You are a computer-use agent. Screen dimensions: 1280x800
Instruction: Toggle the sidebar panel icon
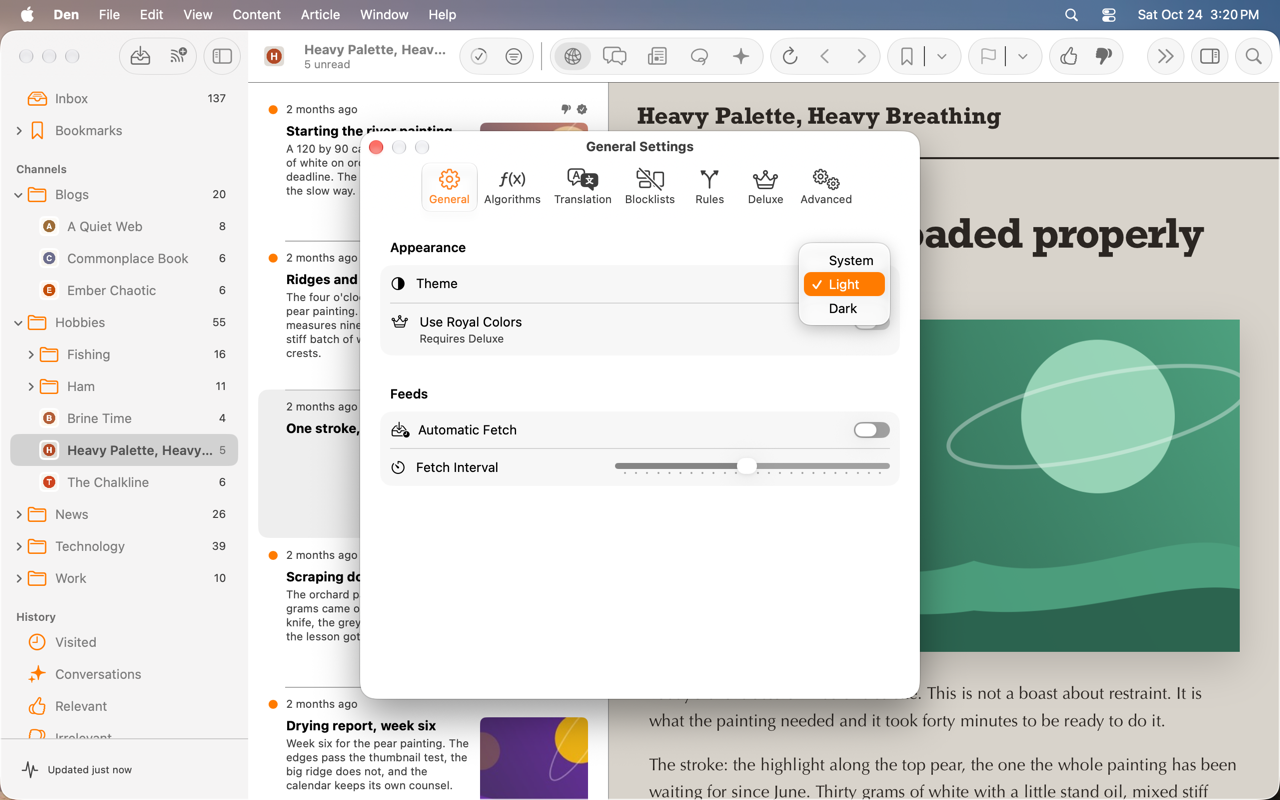point(222,57)
